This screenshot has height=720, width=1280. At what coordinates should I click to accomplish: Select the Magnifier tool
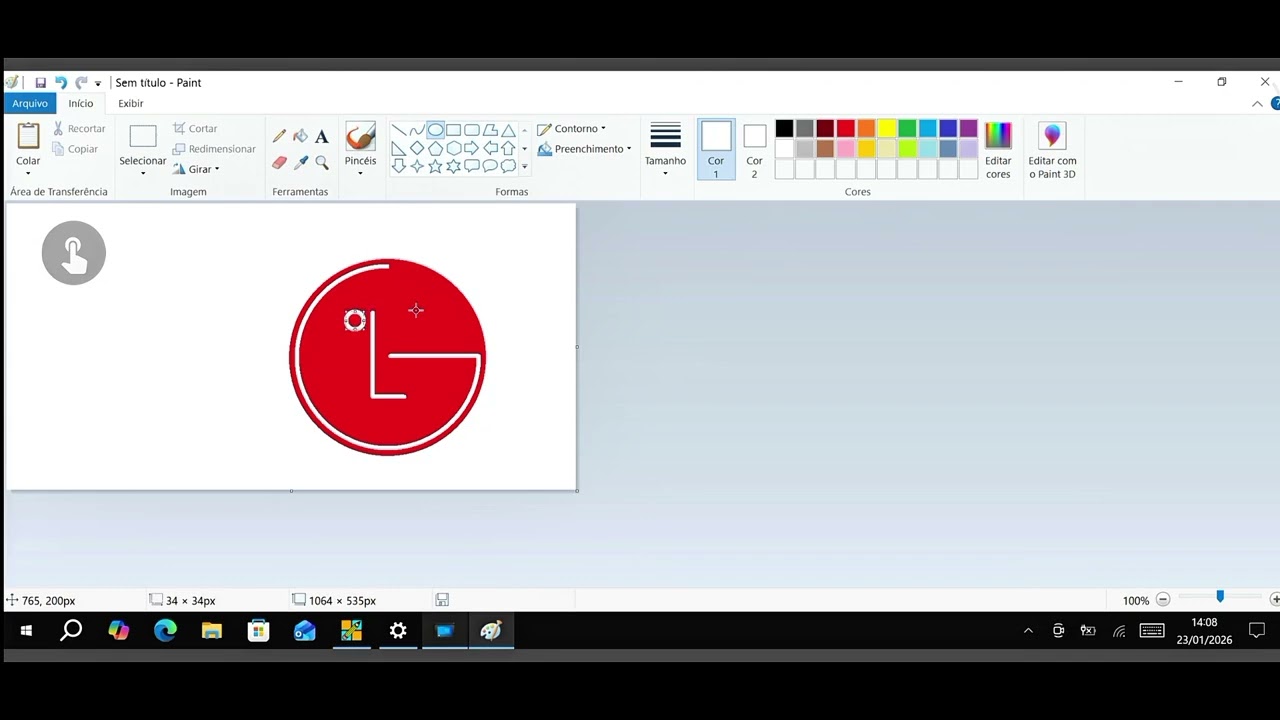pos(322,162)
